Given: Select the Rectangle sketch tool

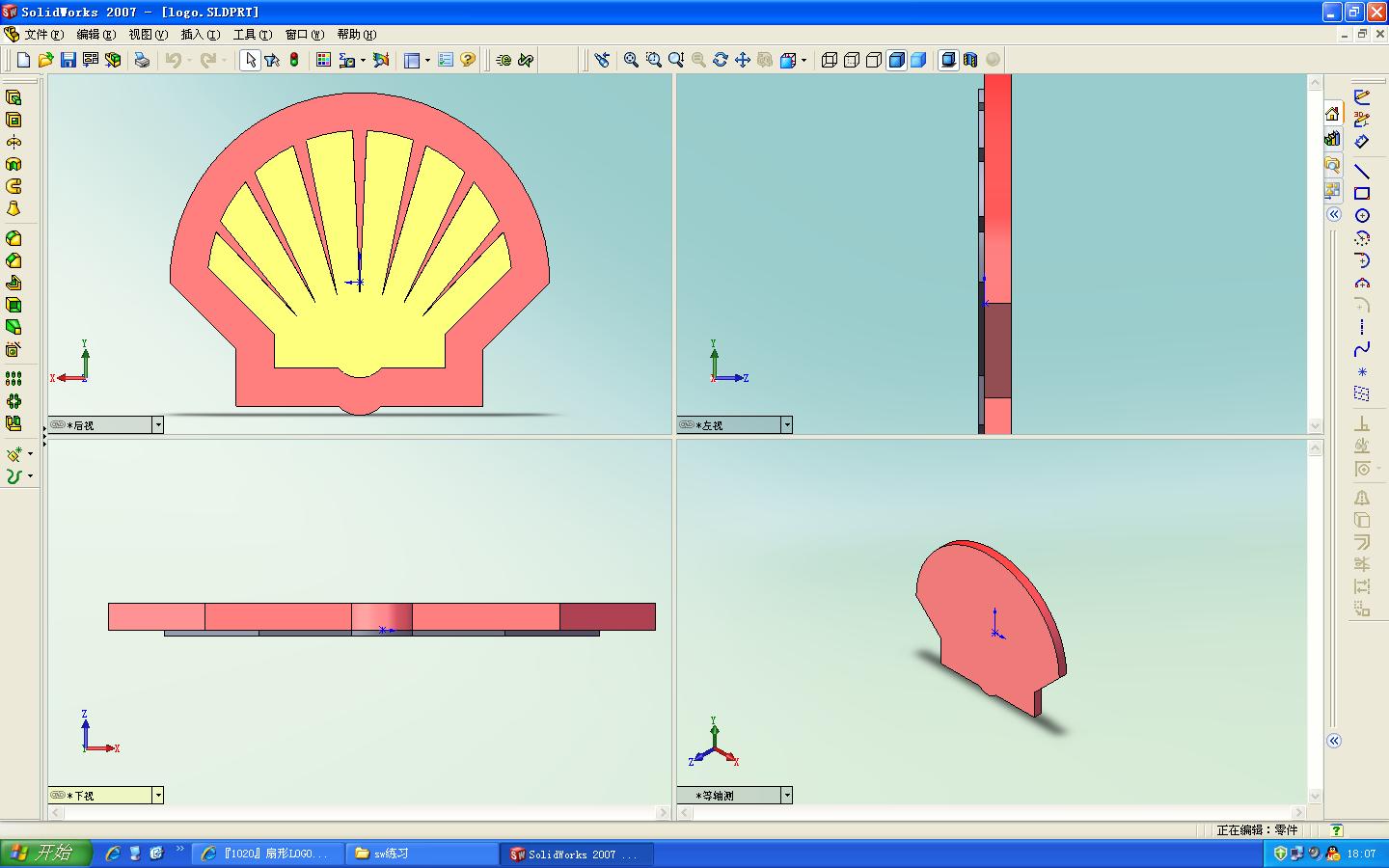Looking at the screenshot, I should (x=1362, y=193).
